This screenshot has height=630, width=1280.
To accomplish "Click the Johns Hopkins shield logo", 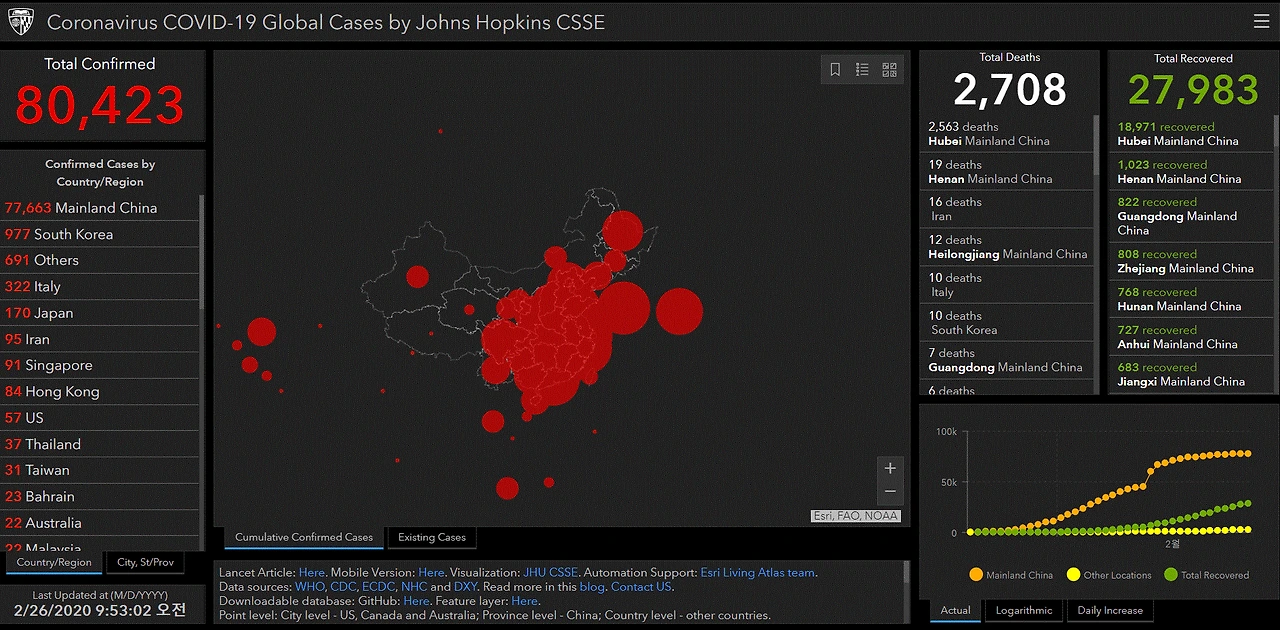I will (x=21, y=21).
